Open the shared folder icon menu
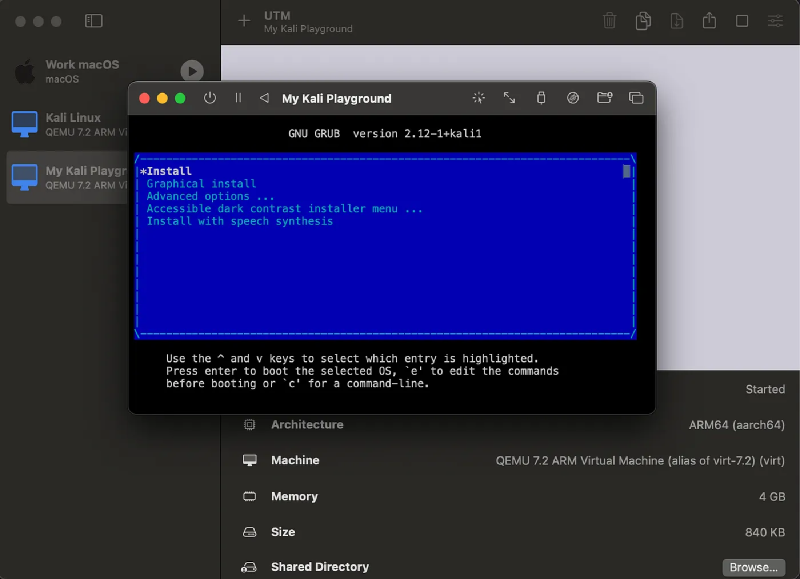The image size is (800, 579). pos(604,98)
